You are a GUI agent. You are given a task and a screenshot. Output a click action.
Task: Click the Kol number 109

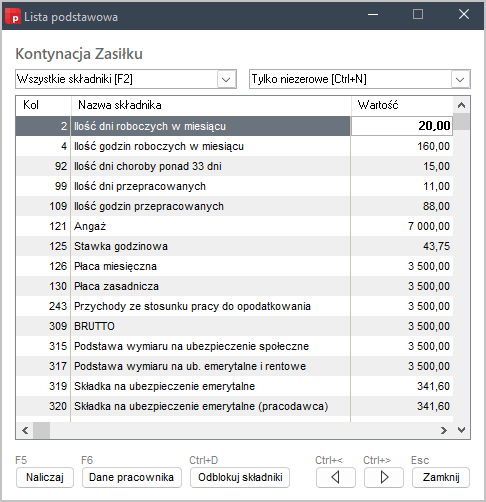[58, 206]
